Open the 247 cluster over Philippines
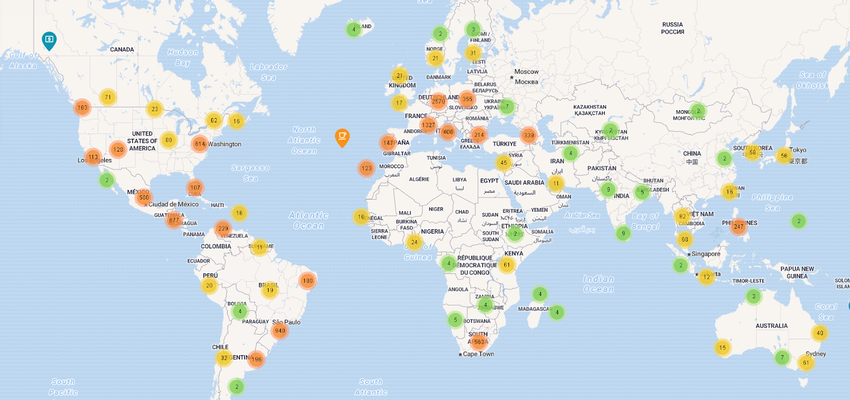 (x=738, y=227)
